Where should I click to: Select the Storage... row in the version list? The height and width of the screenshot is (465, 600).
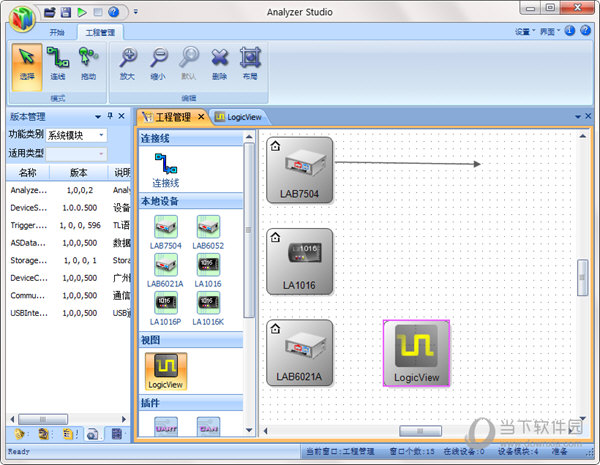tap(69, 261)
